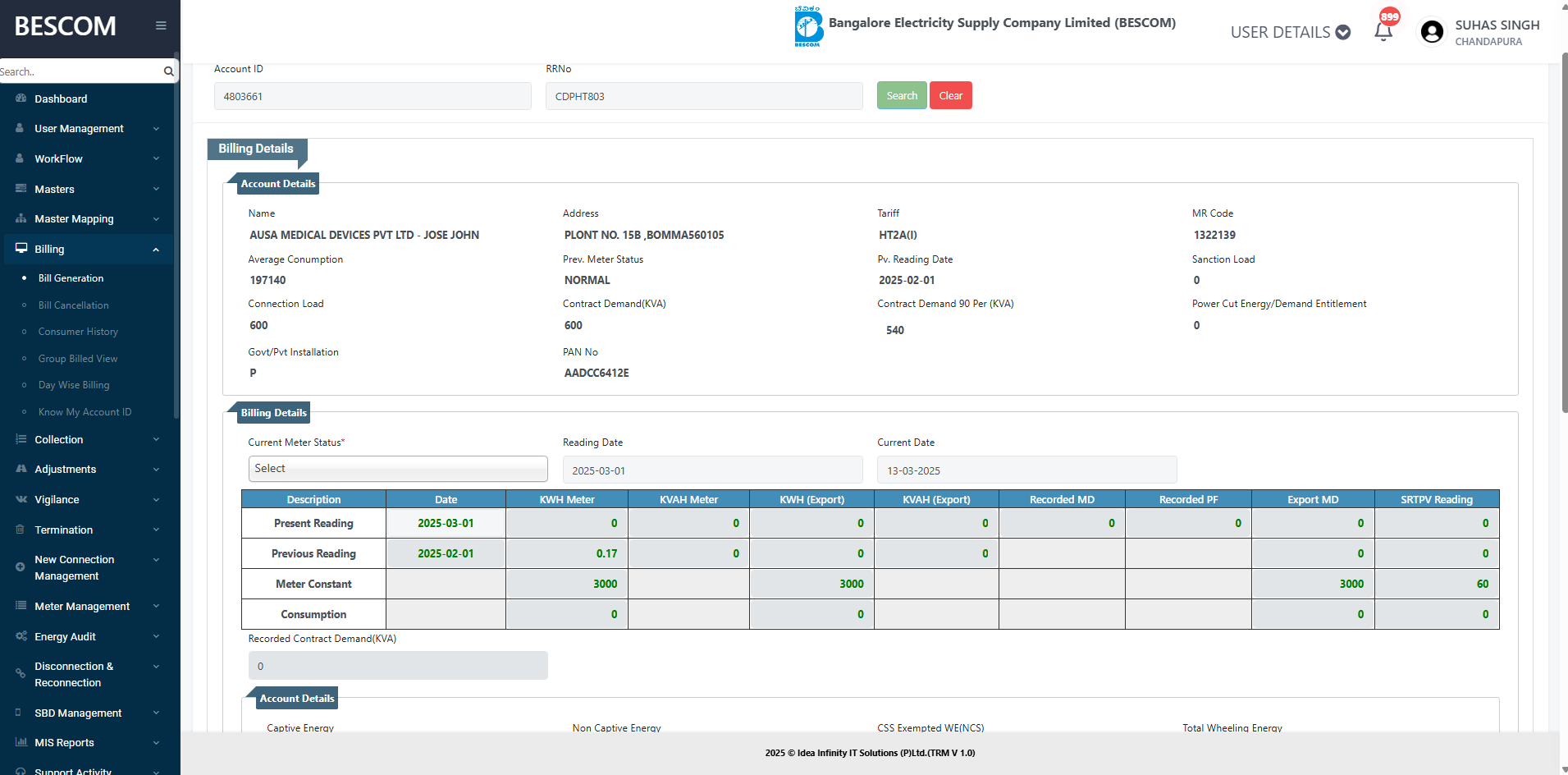
Task: Expand User Management chevron
Action: tap(156, 129)
